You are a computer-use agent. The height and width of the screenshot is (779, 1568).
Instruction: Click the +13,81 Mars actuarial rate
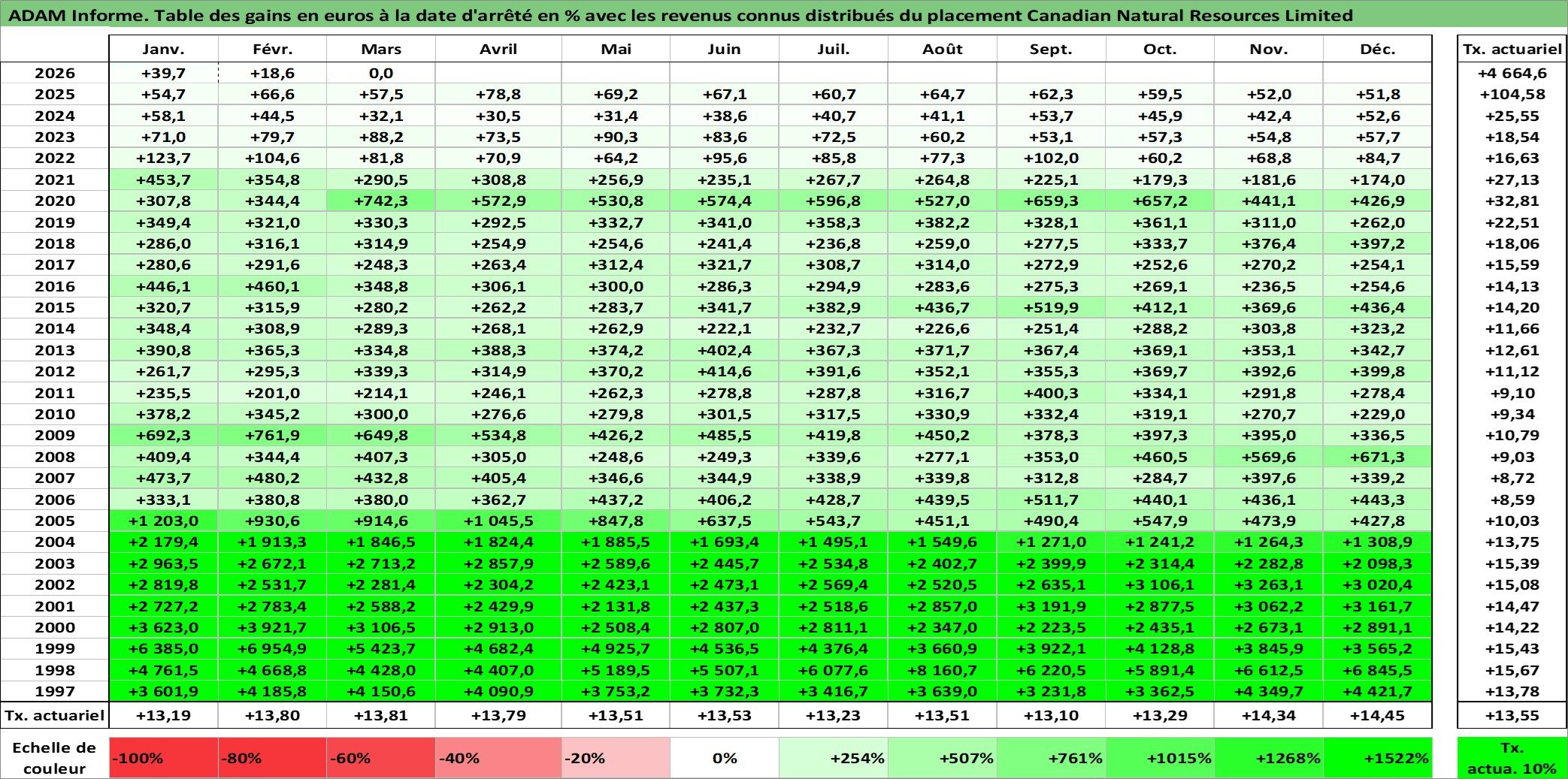pos(381,715)
